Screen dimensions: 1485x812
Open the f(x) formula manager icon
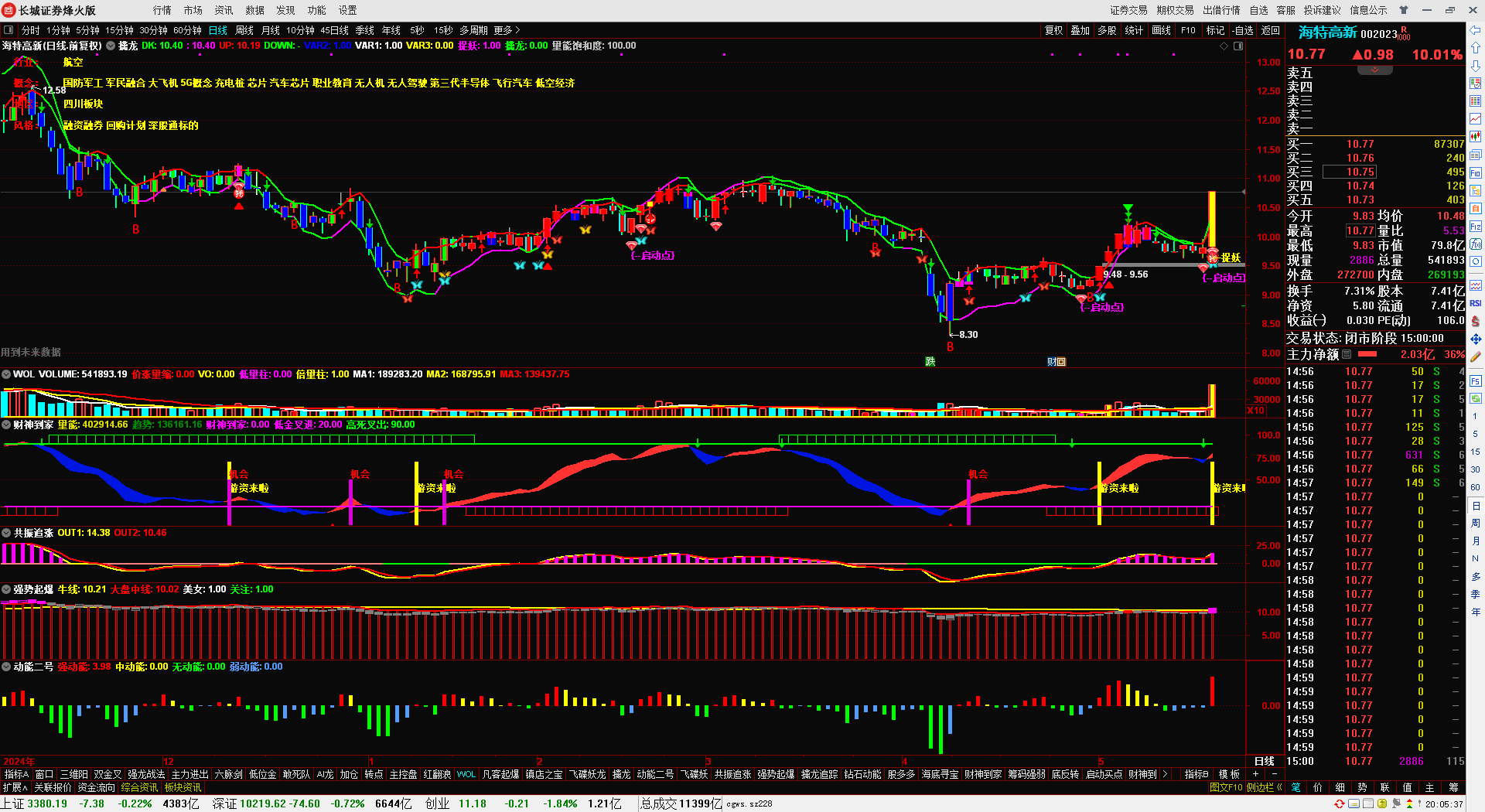(1476, 244)
